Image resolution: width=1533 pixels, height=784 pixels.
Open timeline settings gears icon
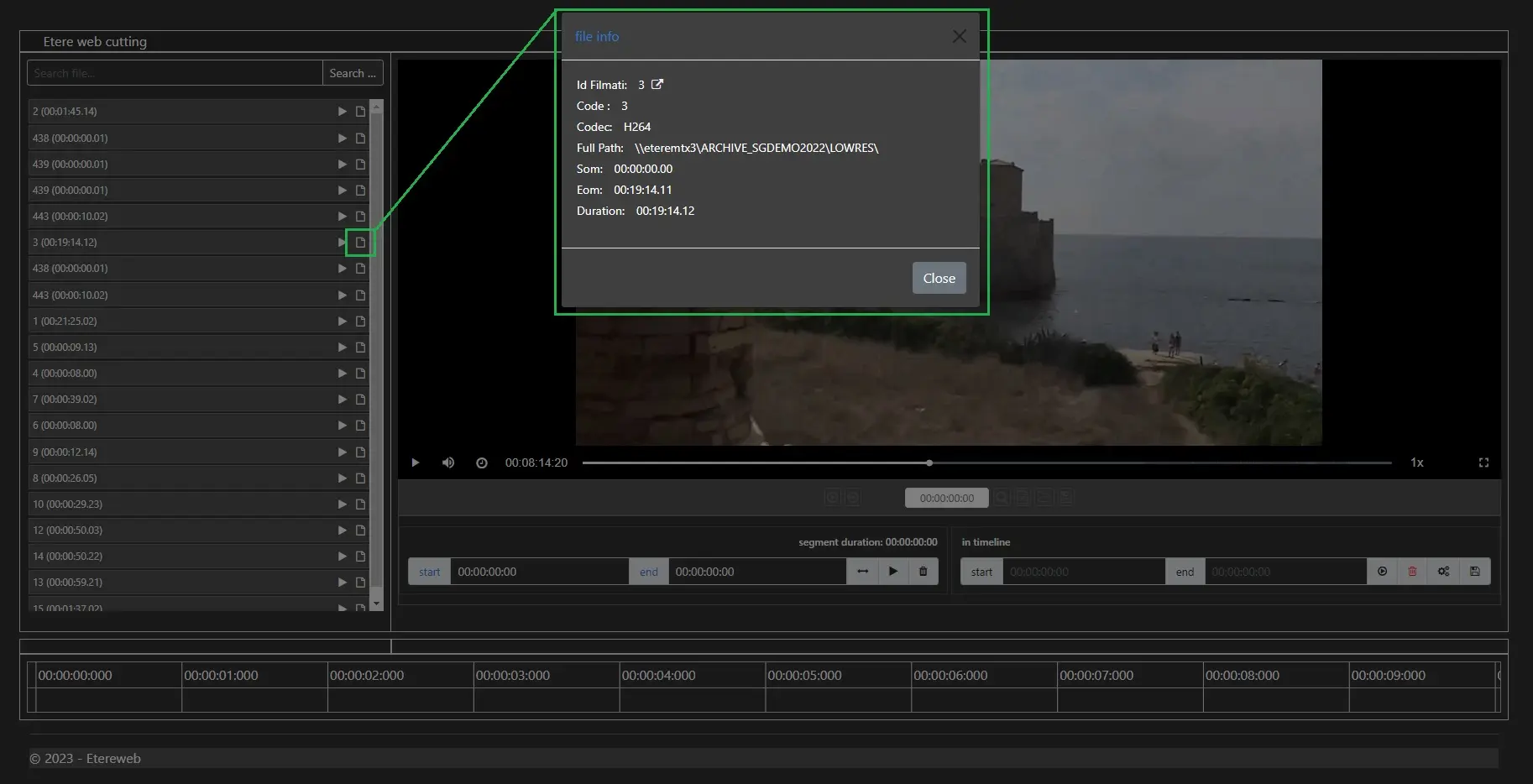tap(1443, 572)
